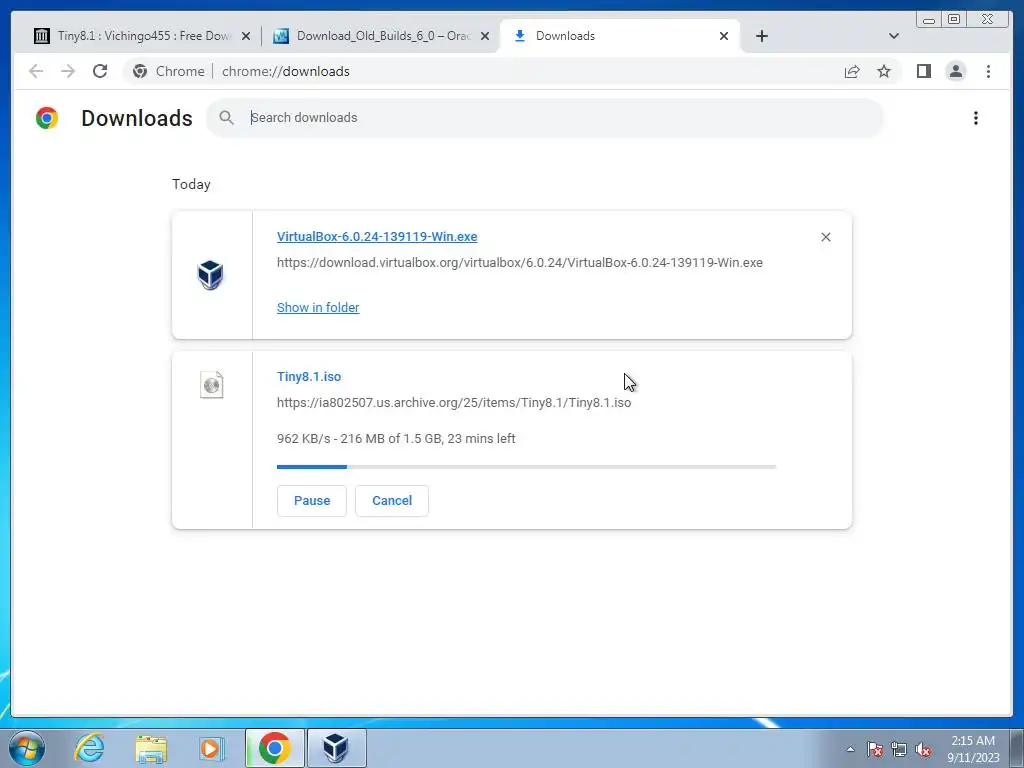Open the Chrome three-dot menu in toolbar
The width and height of the screenshot is (1024, 768).
[x=988, y=71]
